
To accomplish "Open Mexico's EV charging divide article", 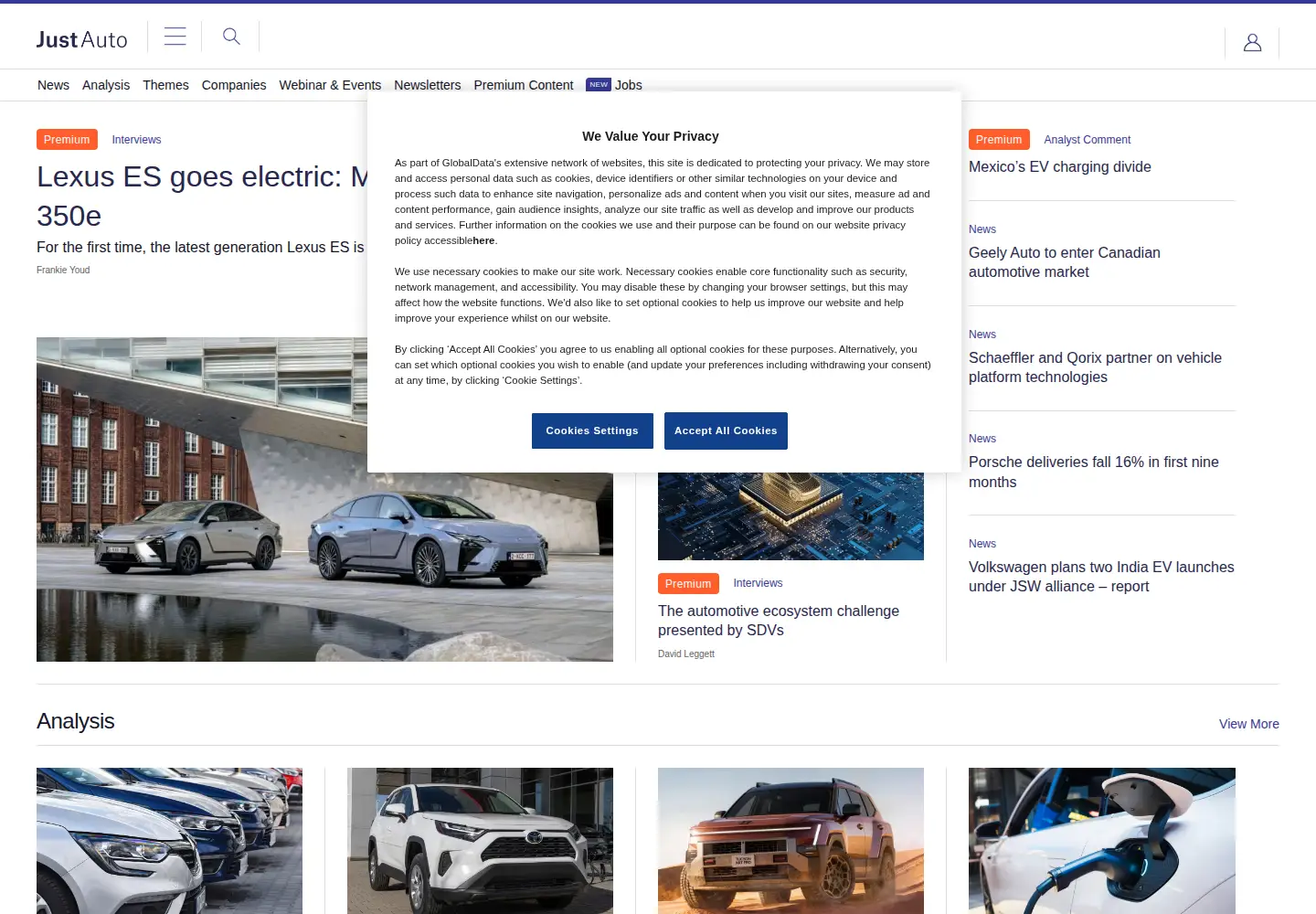I will coord(1060,166).
